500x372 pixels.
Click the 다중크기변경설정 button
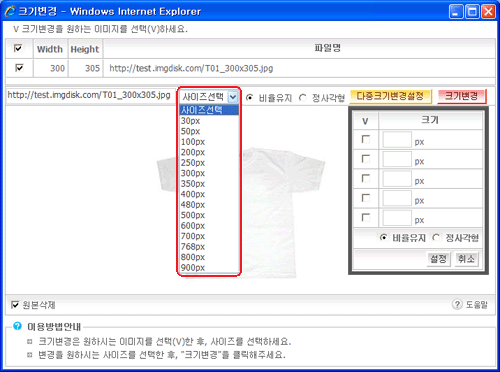(390, 96)
